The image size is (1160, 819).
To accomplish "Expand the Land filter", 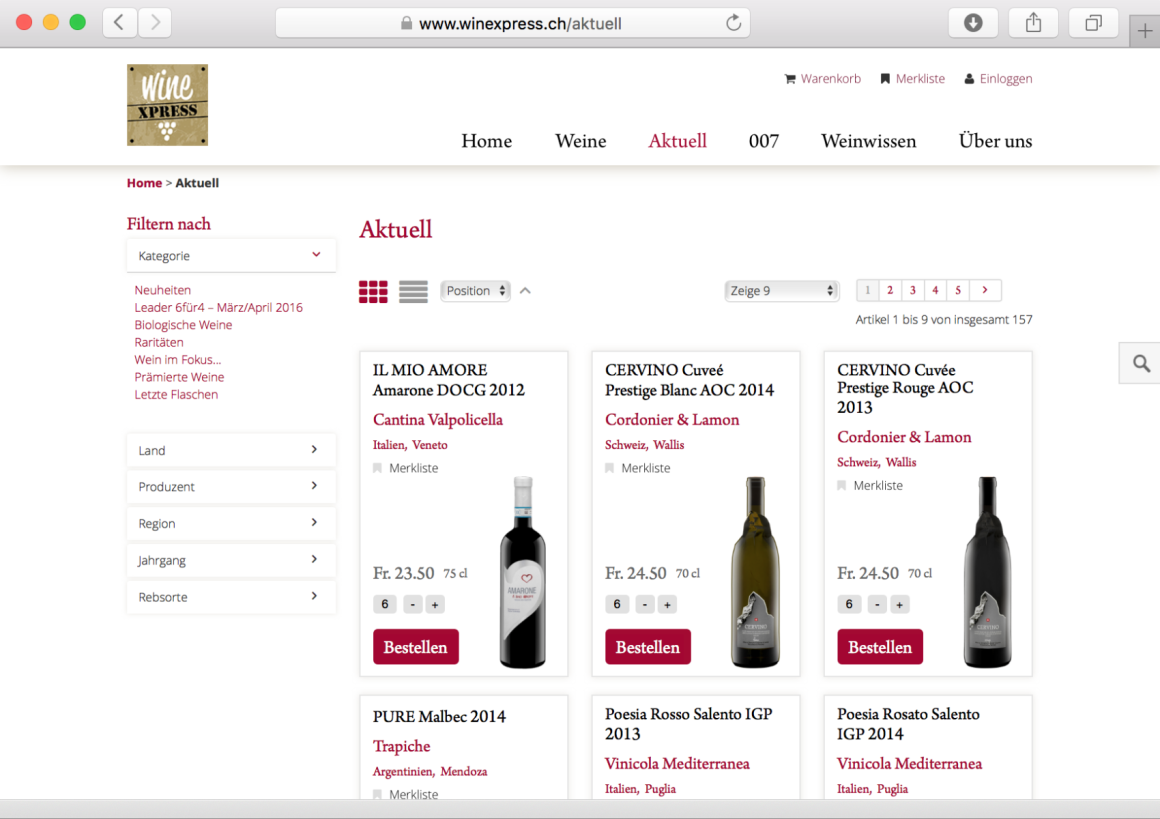I will coord(231,450).
